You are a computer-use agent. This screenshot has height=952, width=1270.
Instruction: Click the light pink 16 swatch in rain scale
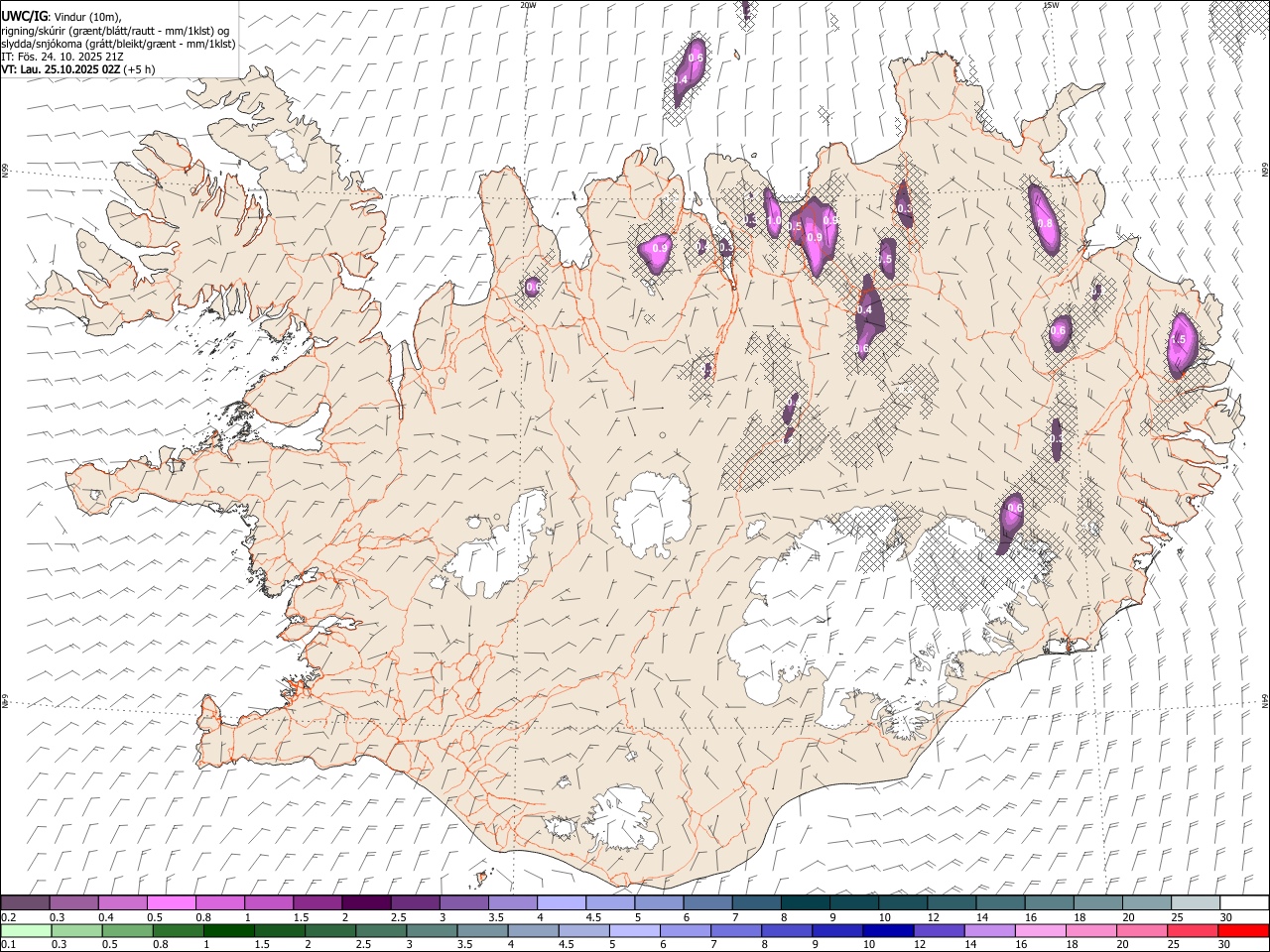tap(1042, 930)
